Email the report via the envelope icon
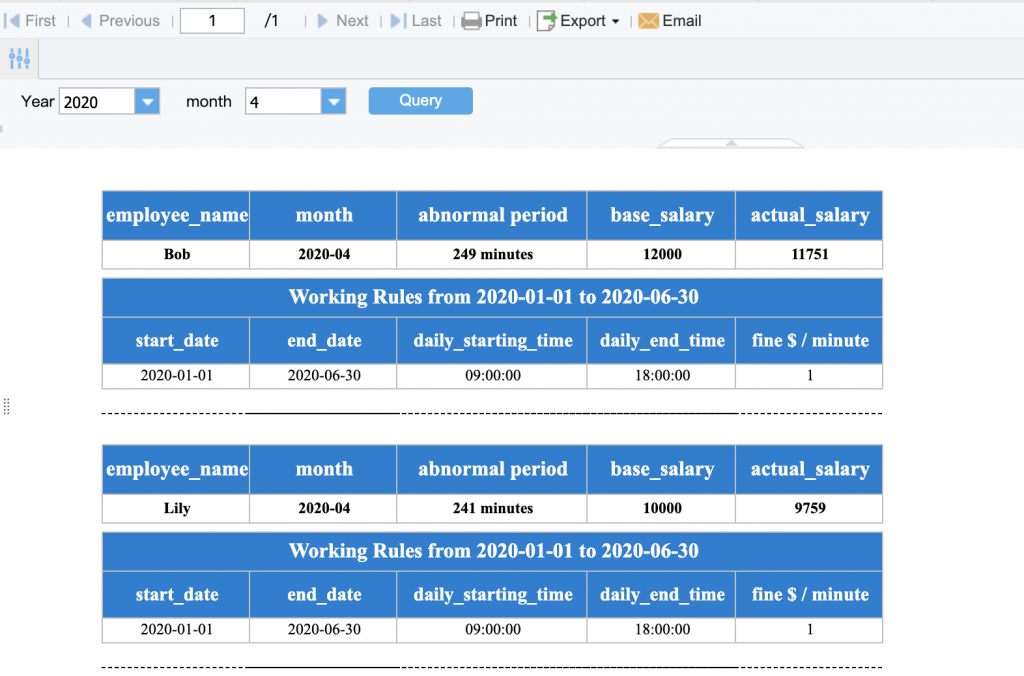The image size is (1024, 676). (x=651, y=20)
